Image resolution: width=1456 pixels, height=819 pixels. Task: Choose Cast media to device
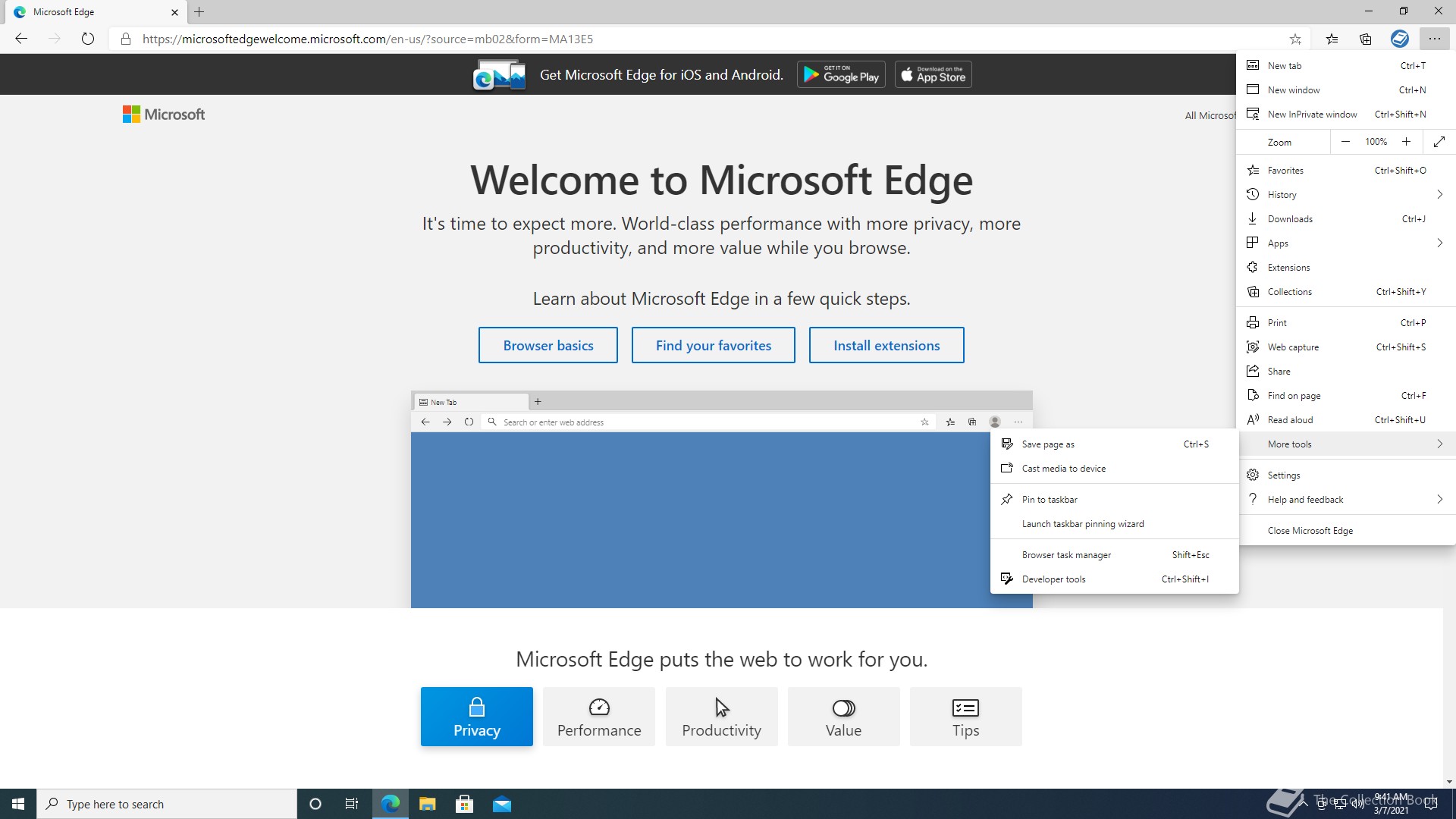1115,469
